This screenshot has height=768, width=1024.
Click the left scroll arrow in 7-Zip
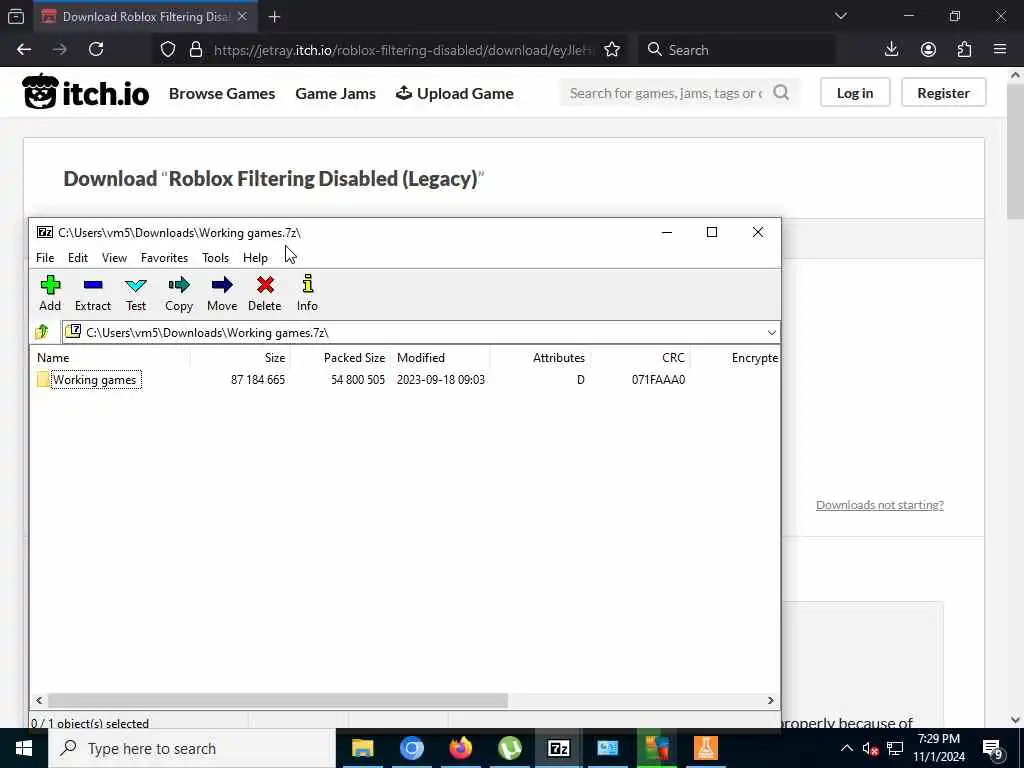click(x=39, y=700)
